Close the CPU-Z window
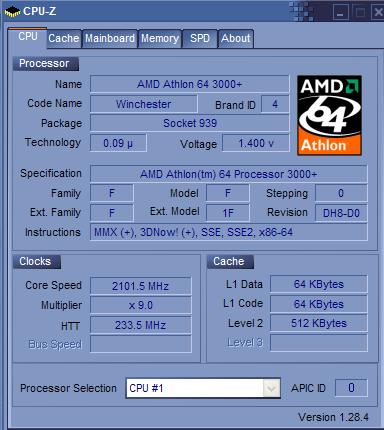 378,13
